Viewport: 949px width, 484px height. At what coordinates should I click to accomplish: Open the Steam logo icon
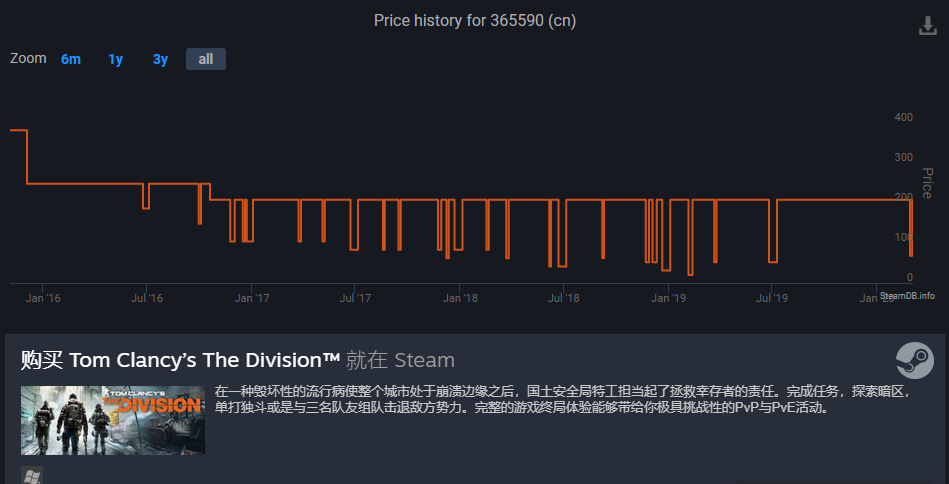pyautogui.click(x=915, y=361)
